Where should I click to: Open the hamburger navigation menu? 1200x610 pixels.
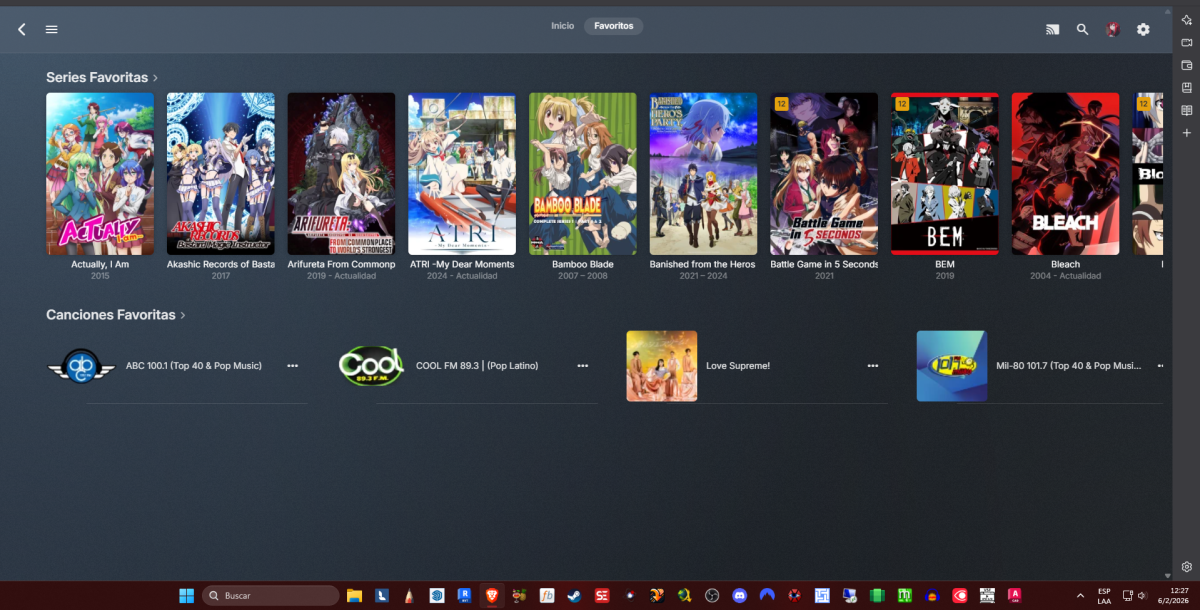52,29
